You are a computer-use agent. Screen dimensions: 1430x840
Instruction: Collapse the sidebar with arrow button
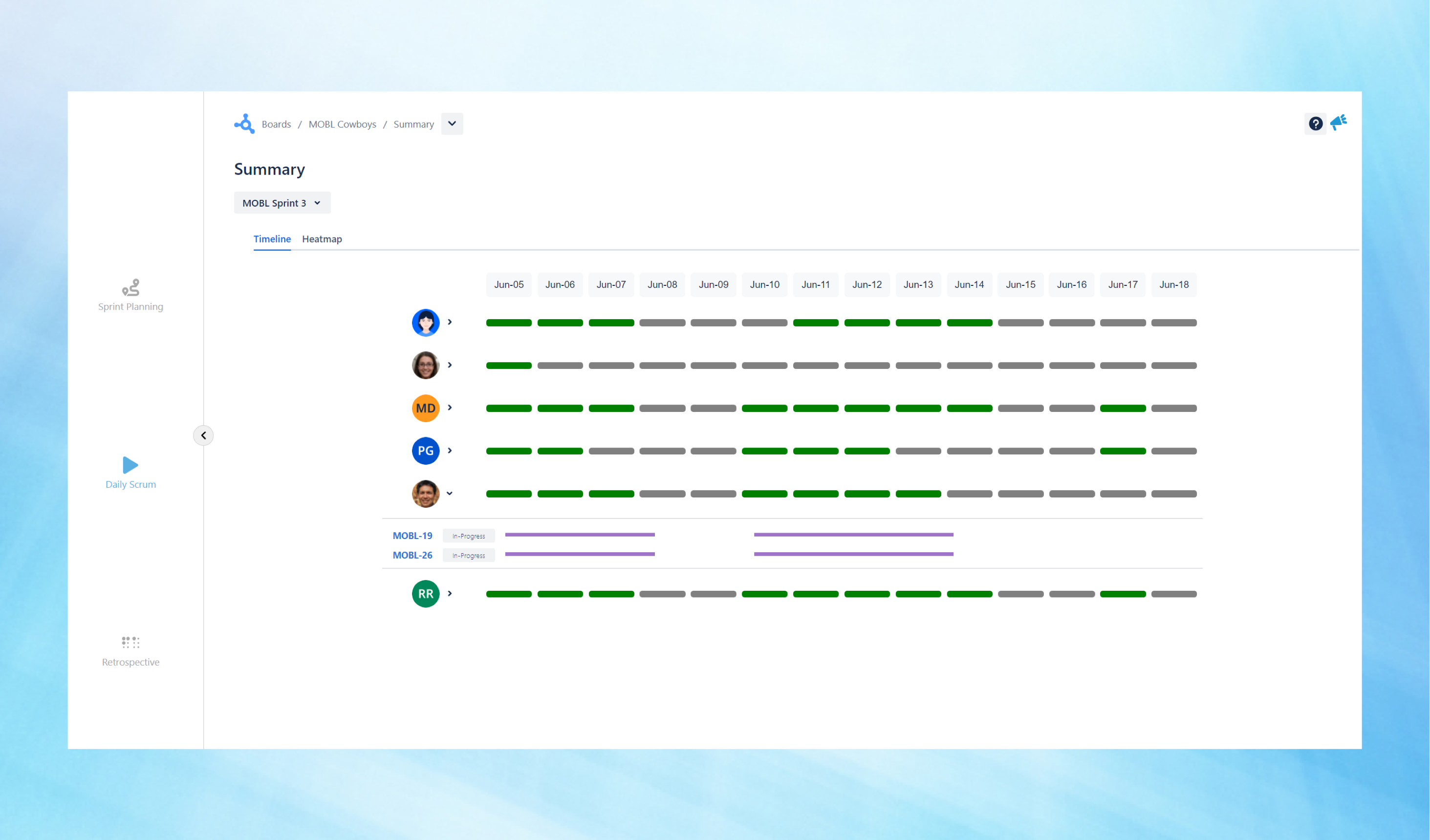point(203,435)
